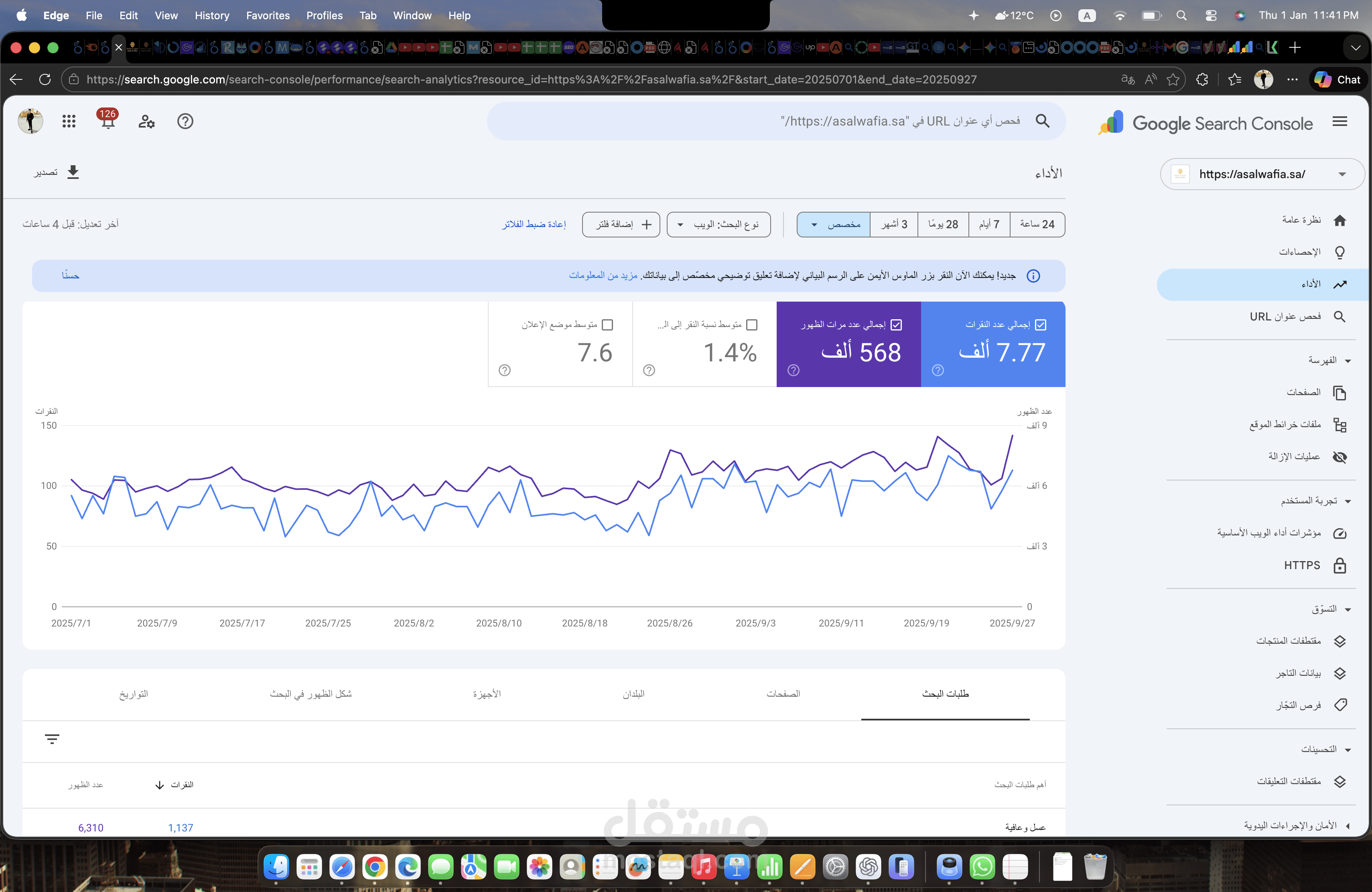This screenshot has width=1372, height=892.
Task: Open the History menu in the menu bar
Action: click(211, 16)
